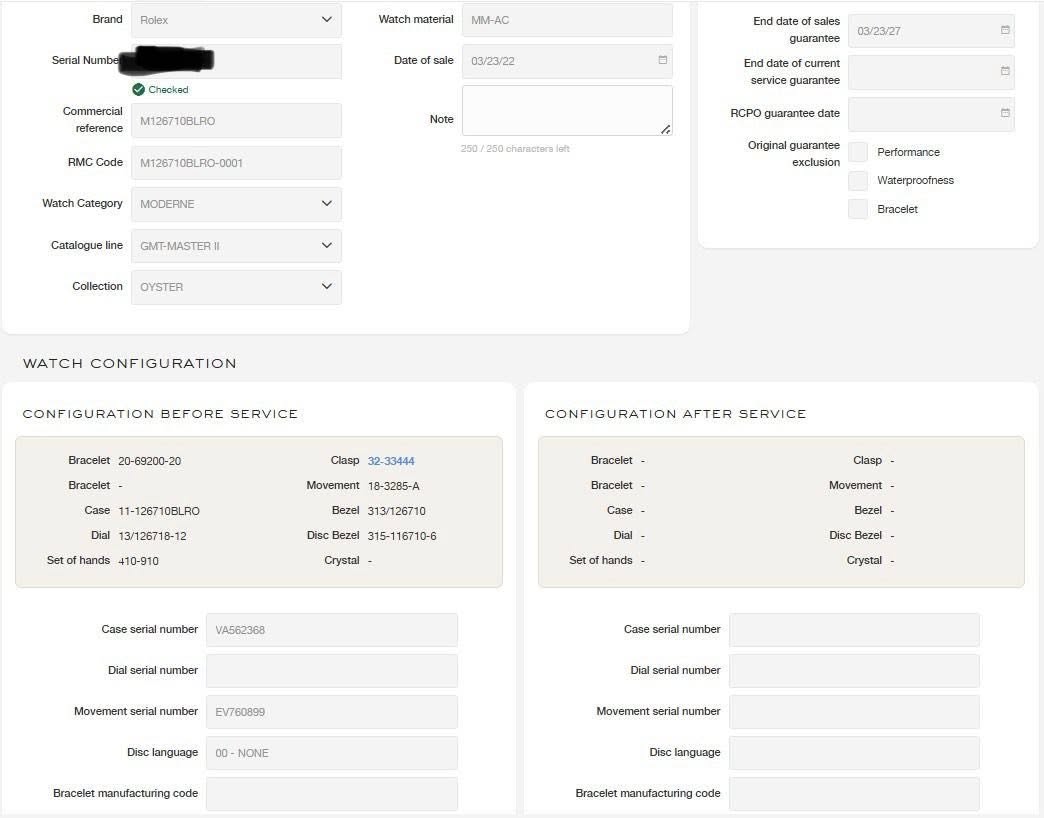
Task: Expand the Brand dropdown showing Rolex
Action: tap(236, 20)
